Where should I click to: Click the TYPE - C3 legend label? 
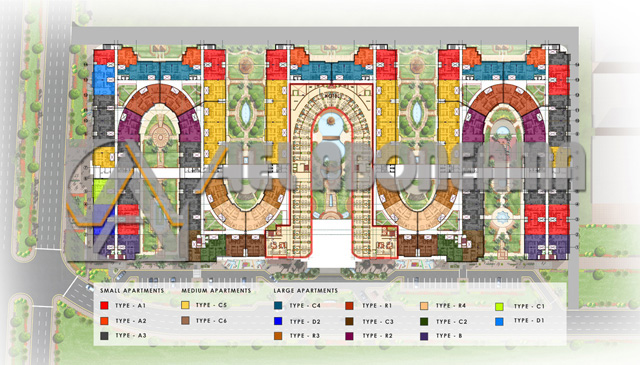point(378,322)
